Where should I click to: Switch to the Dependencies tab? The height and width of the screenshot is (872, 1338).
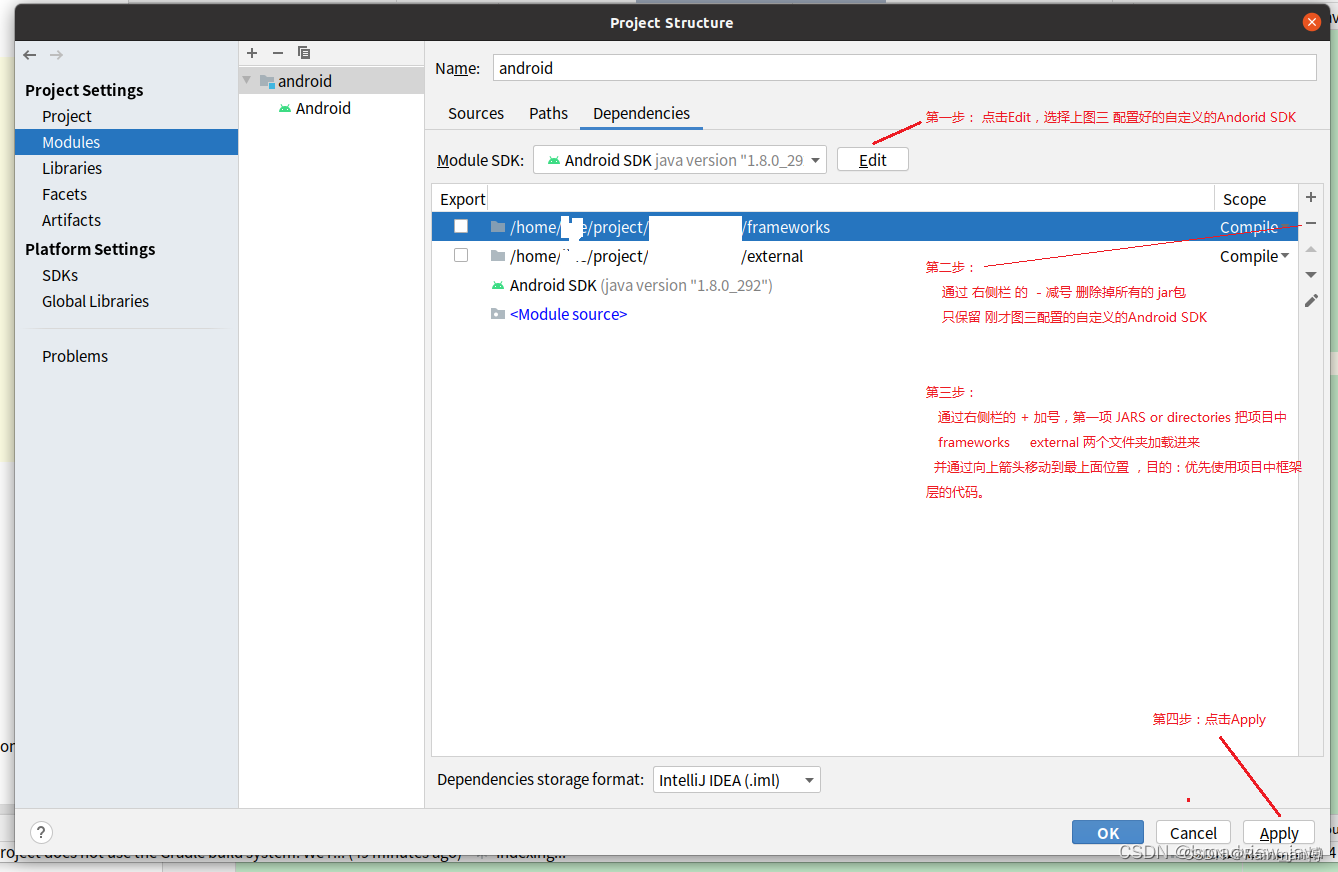click(x=641, y=113)
